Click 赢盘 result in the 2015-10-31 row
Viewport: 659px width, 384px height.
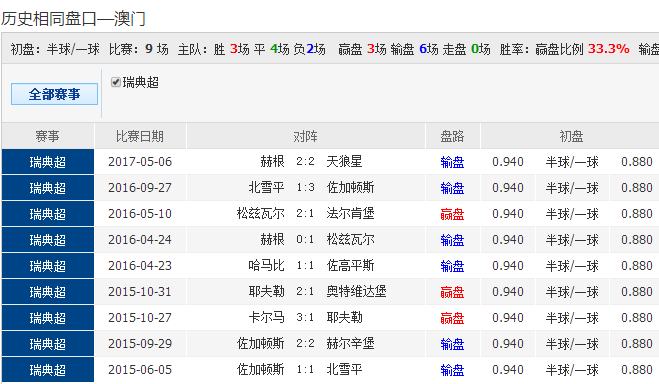click(x=452, y=292)
